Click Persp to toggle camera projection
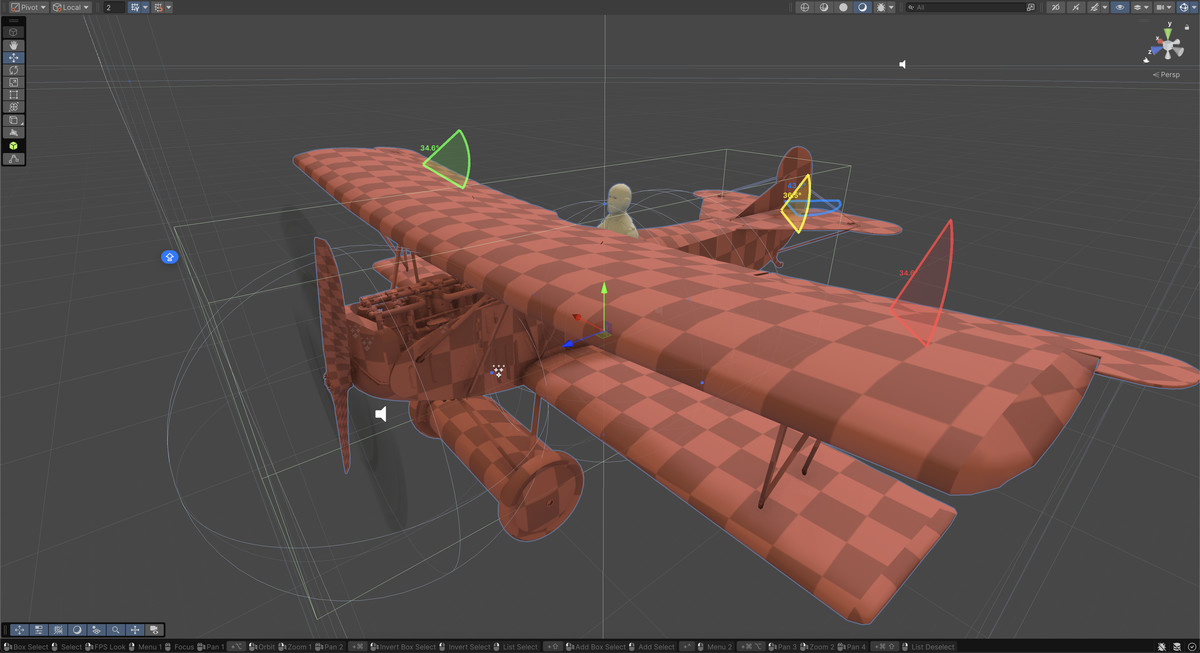The height and width of the screenshot is (653, 1200). (x=1167, y=74)
